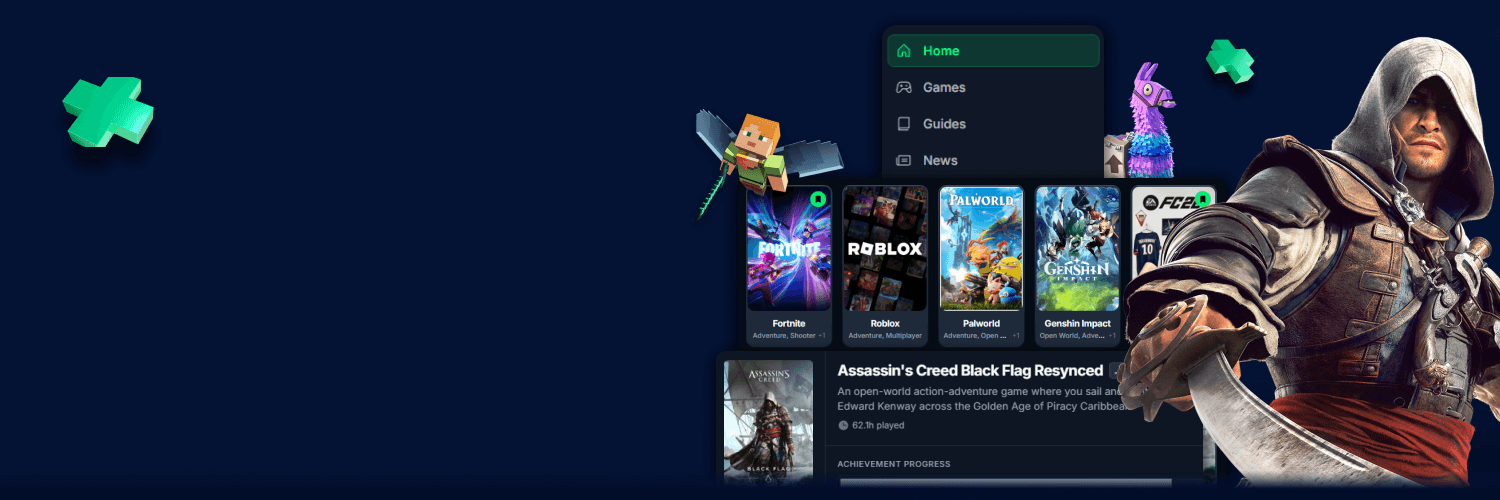Open the Roblox cover art
Viewport: 1500px width, 500px height.
tap(885, 249)
